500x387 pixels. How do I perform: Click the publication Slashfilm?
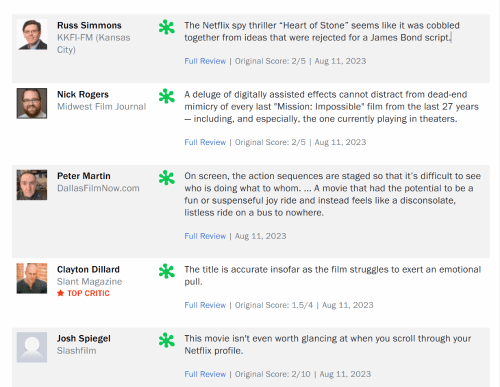[77, 351]
